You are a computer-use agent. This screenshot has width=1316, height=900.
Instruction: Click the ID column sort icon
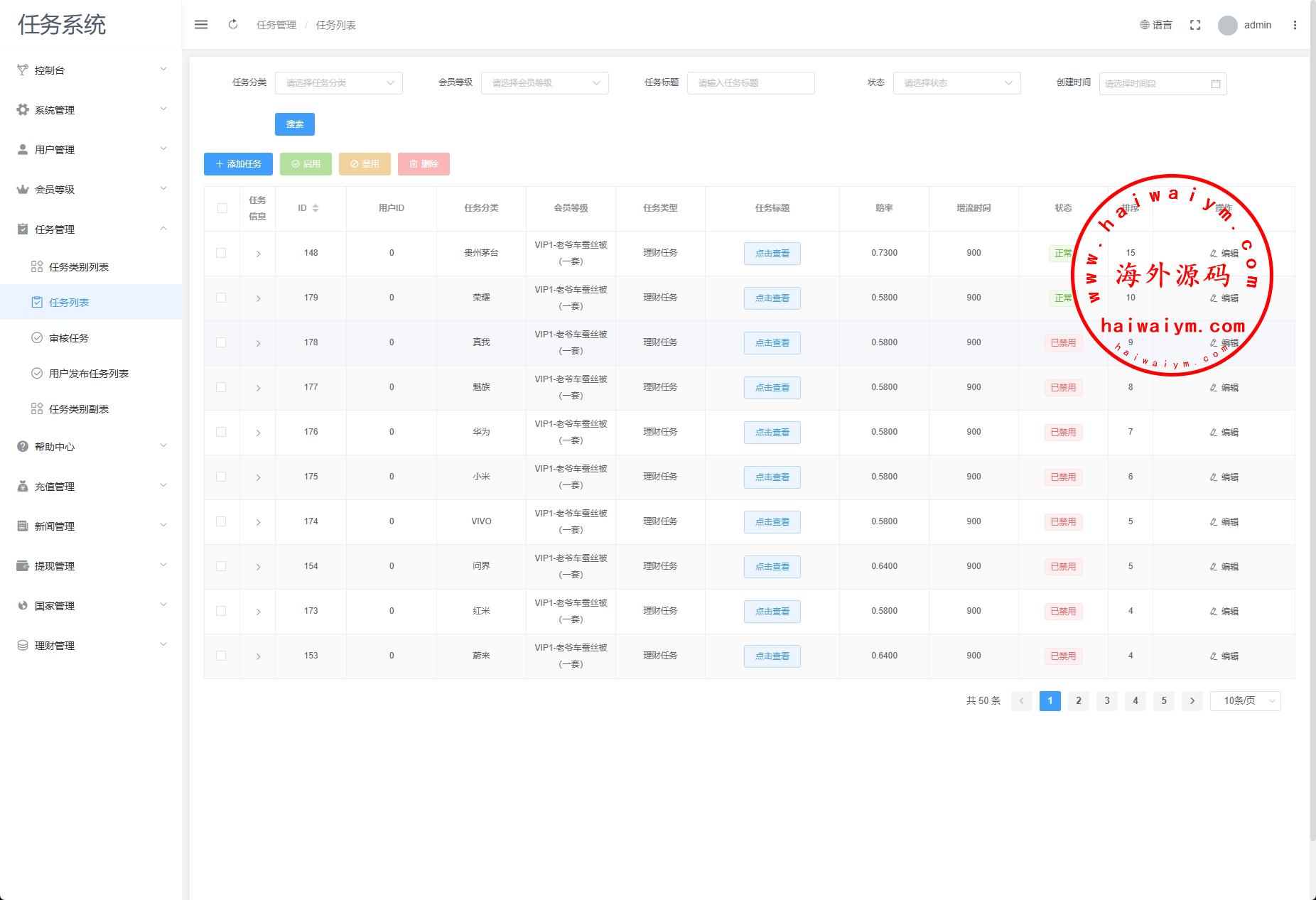point(315,208)
